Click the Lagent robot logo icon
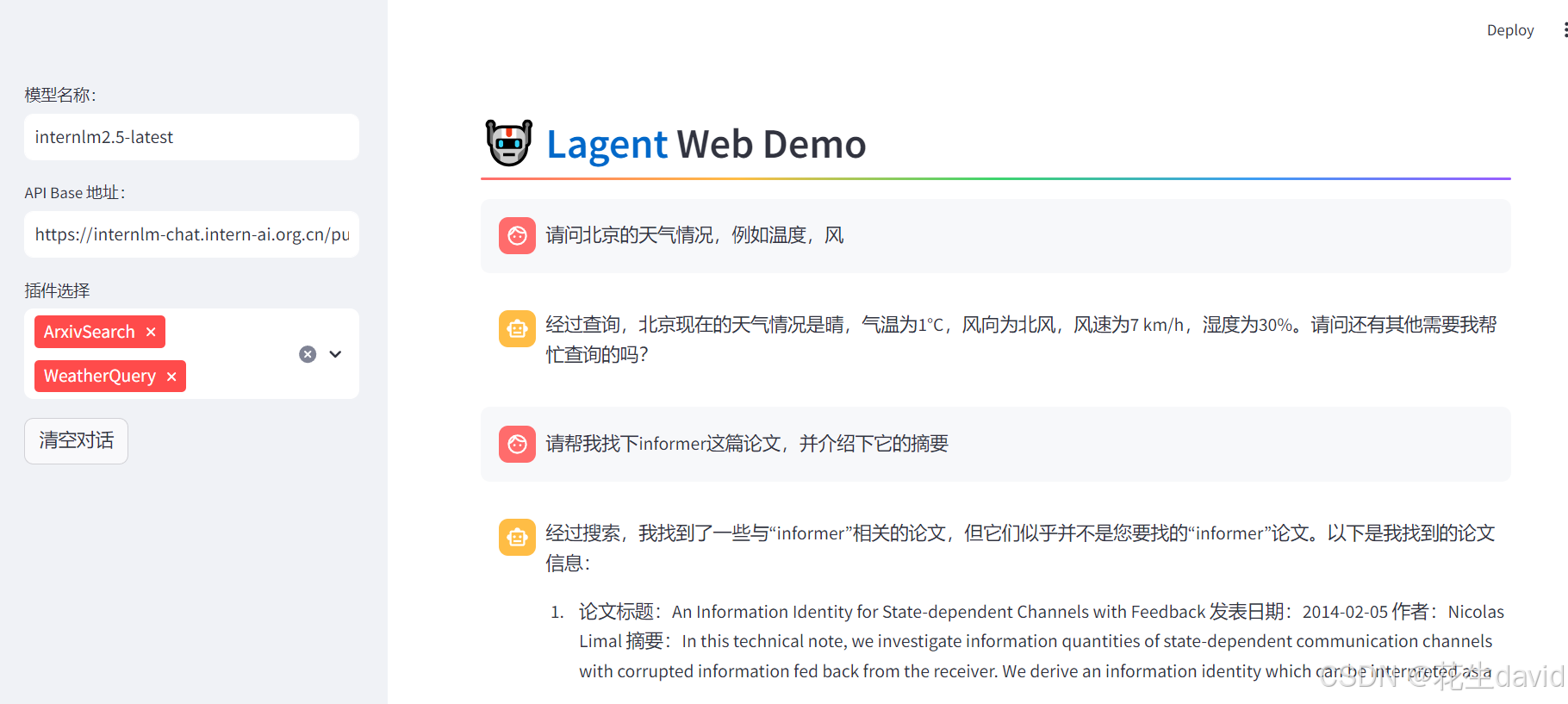This screenshot has height=704, width=1568. coord(509,143)
